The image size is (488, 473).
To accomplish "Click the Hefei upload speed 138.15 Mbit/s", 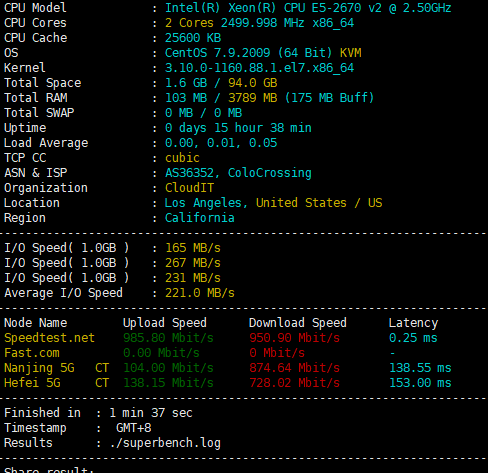I will point(168,383).
